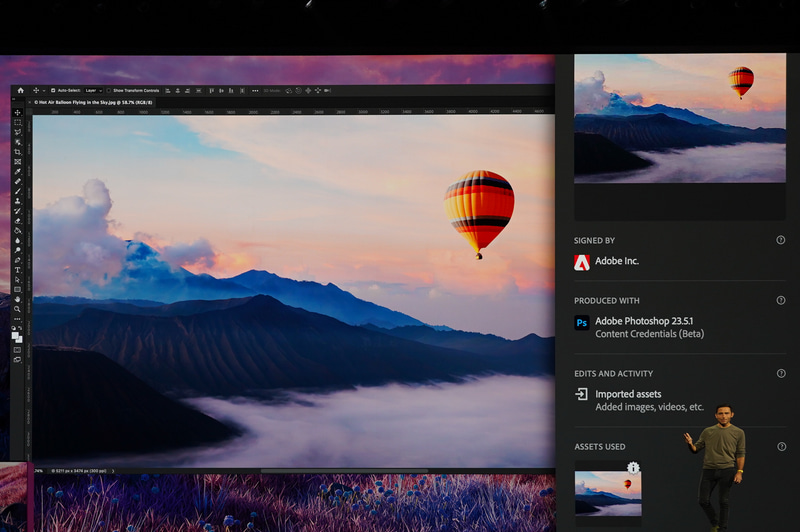
Task: Open large balloon preview in credentials panel
Action: (680, 118)
